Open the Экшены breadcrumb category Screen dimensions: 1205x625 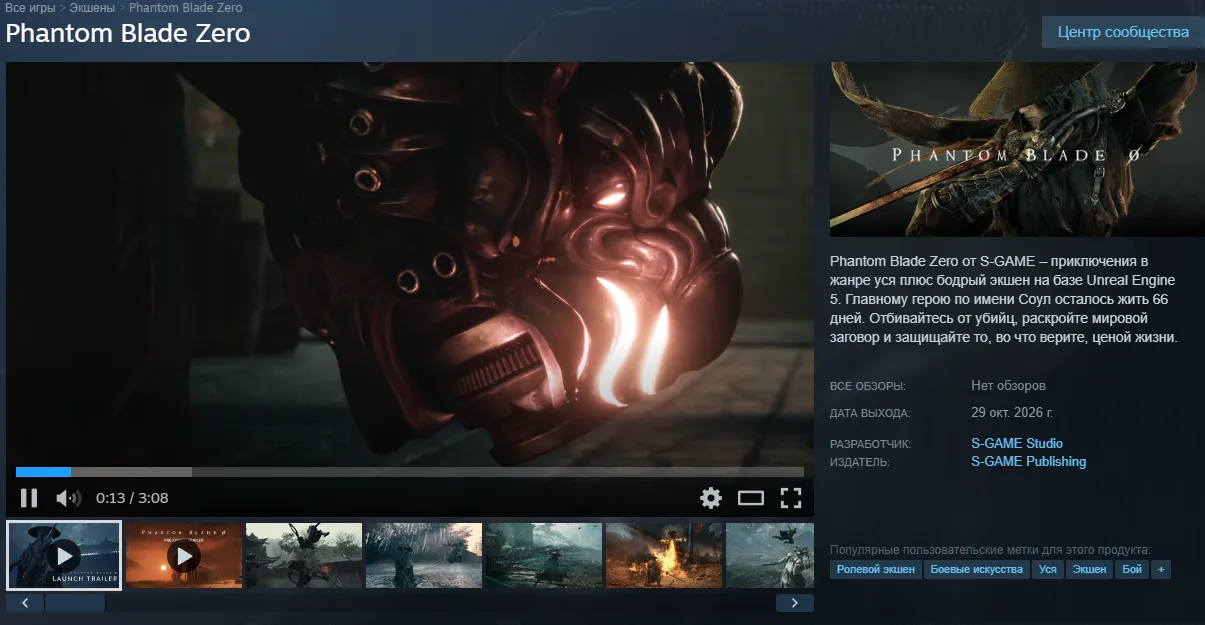point(92,8)
